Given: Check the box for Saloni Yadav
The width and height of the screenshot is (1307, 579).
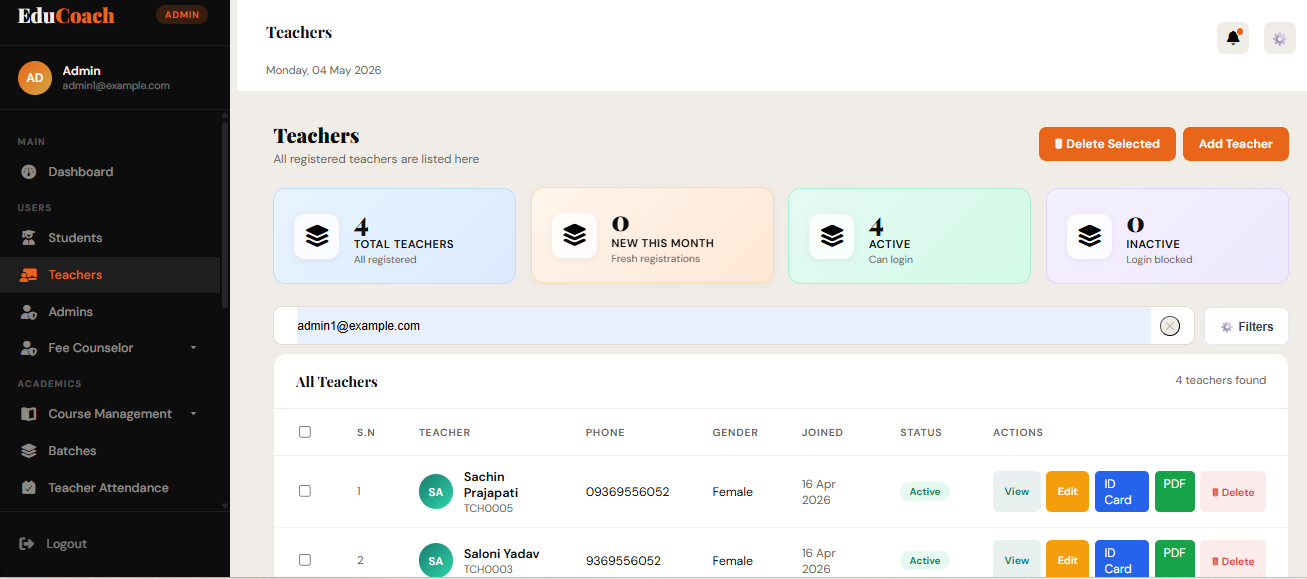Looking at the screenshot, I should pos(305,560).
